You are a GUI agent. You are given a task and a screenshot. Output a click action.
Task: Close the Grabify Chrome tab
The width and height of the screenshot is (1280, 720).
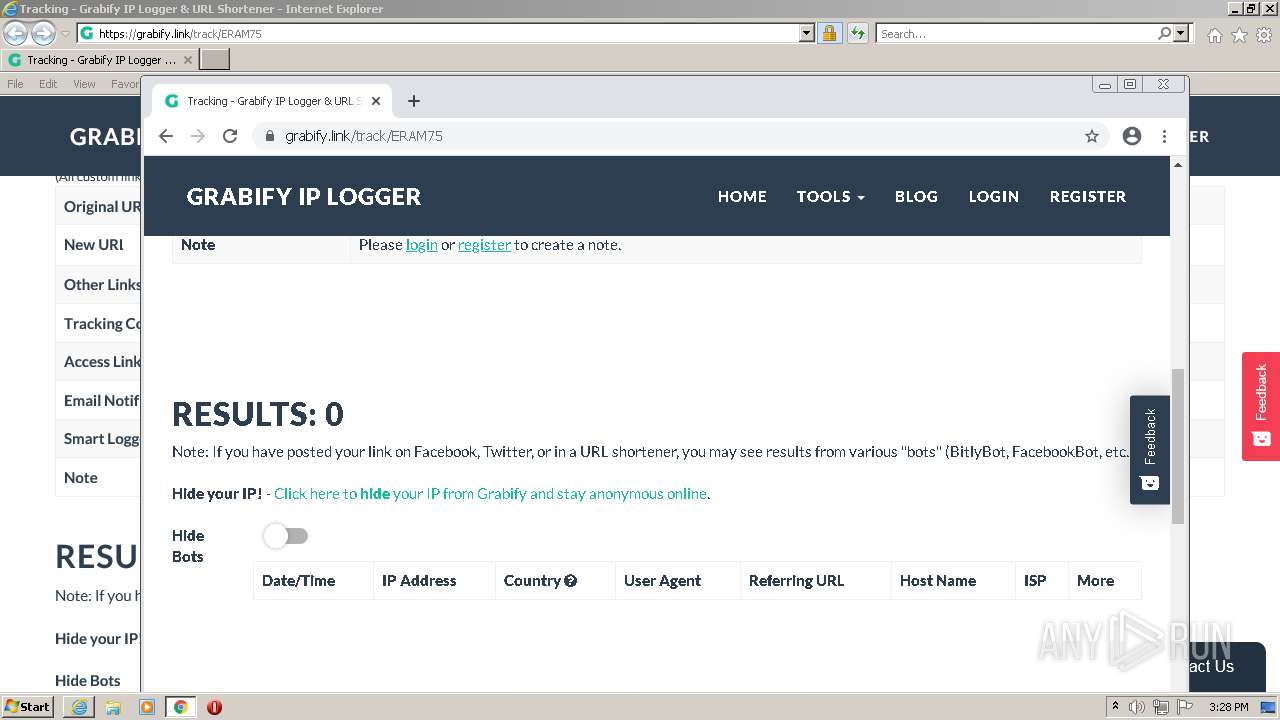pyautogui.click(x=376, y=101)
